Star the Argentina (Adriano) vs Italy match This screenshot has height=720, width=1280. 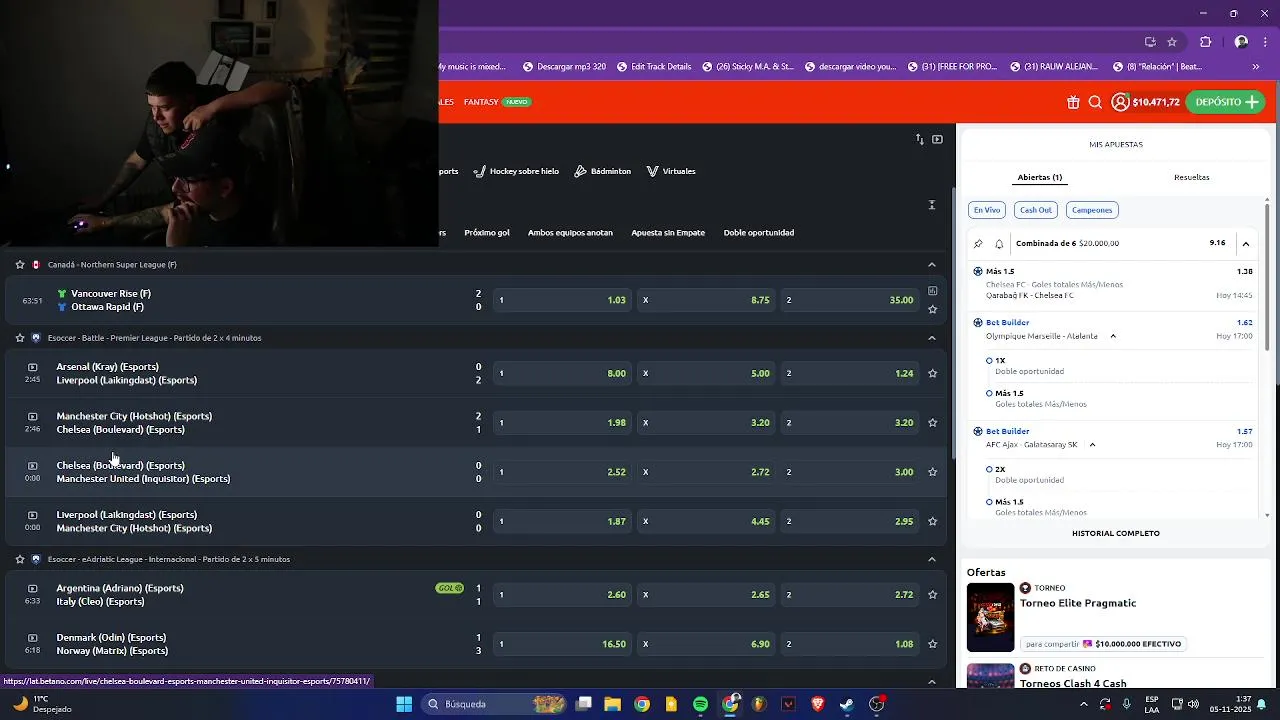(932, 595)
